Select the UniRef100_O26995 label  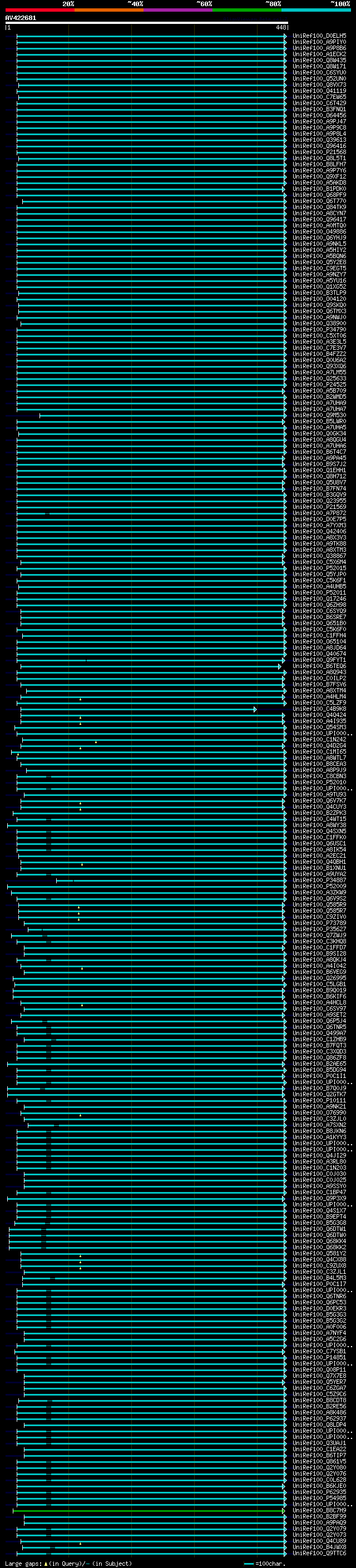click(319, 978)
